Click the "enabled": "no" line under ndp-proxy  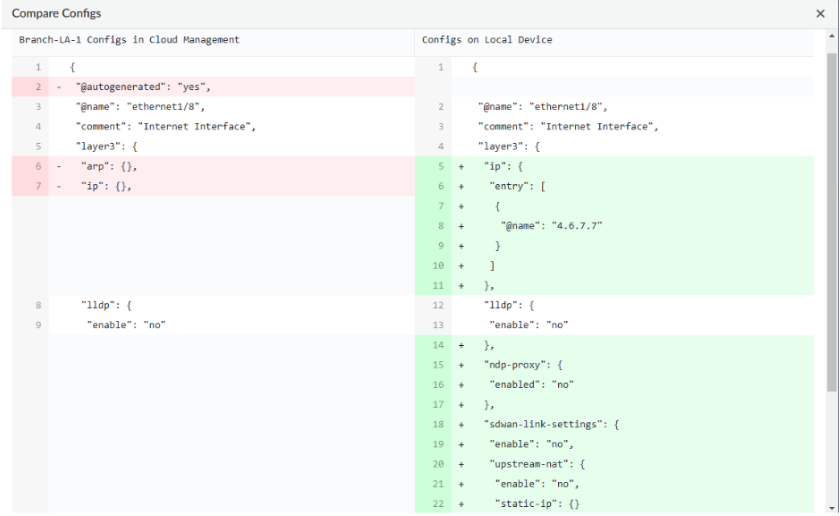(532, 385)
